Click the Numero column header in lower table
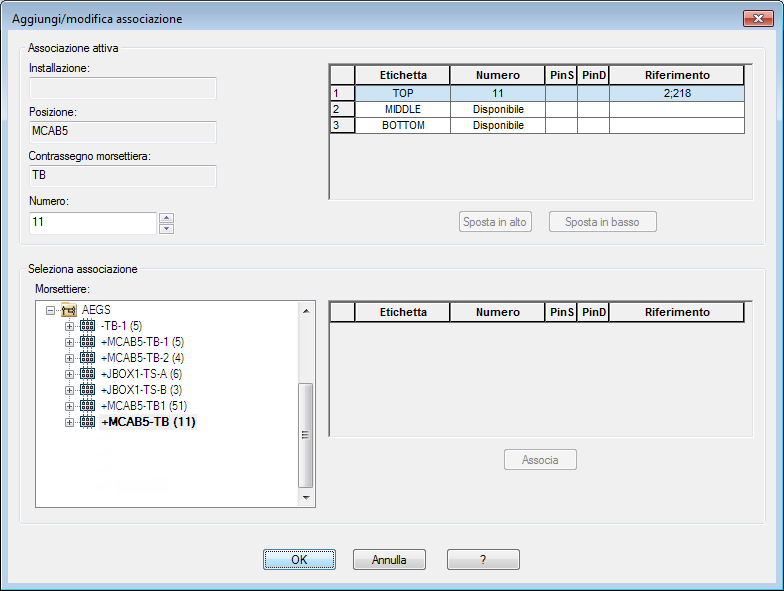 (x=498, y=312)
